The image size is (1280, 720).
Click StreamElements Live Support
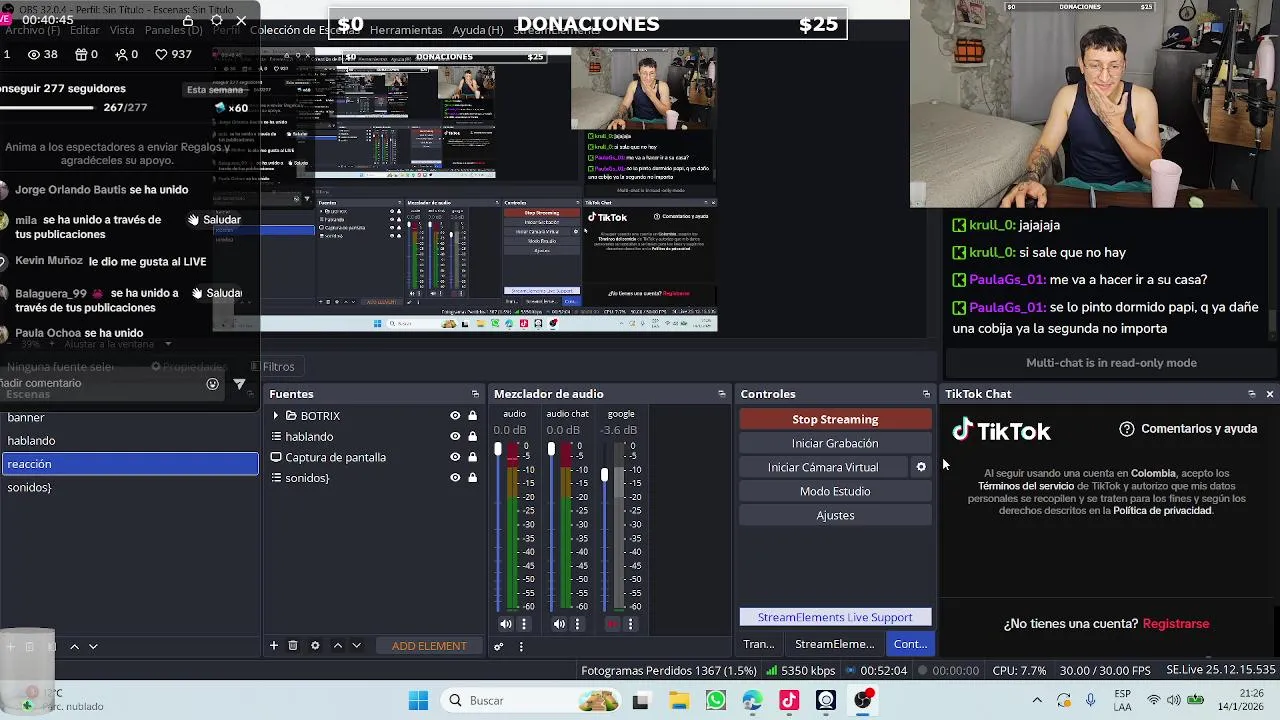pos(835,617)
